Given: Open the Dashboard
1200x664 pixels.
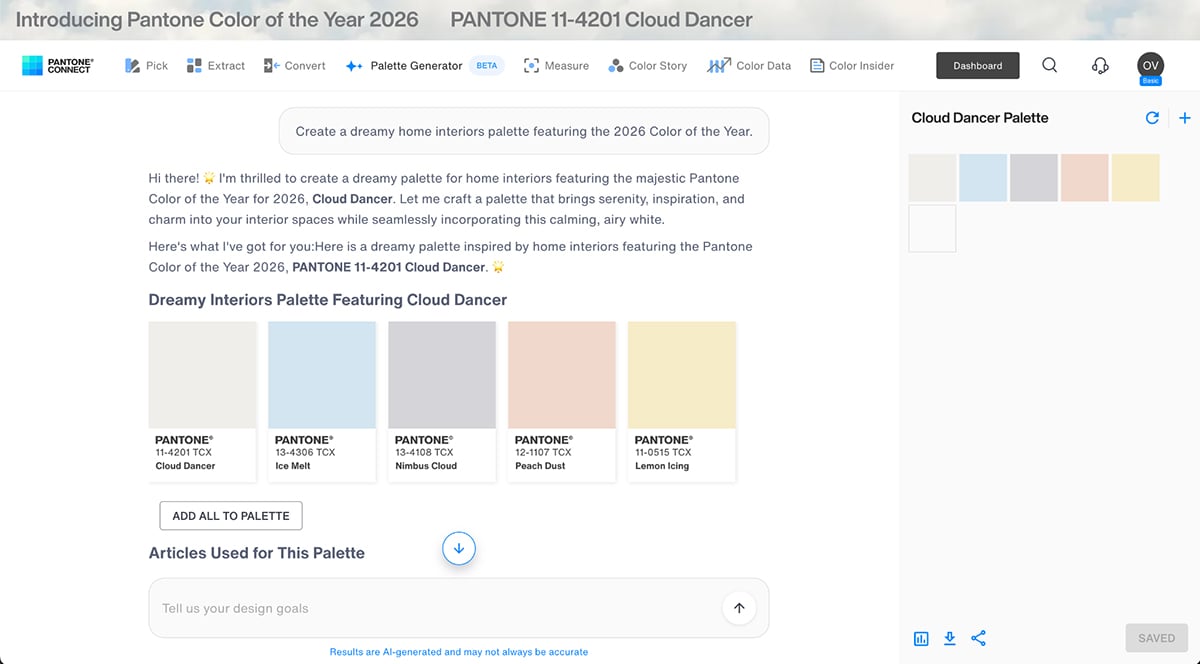Looking at the screenshot, I should (x=977, y=65).
